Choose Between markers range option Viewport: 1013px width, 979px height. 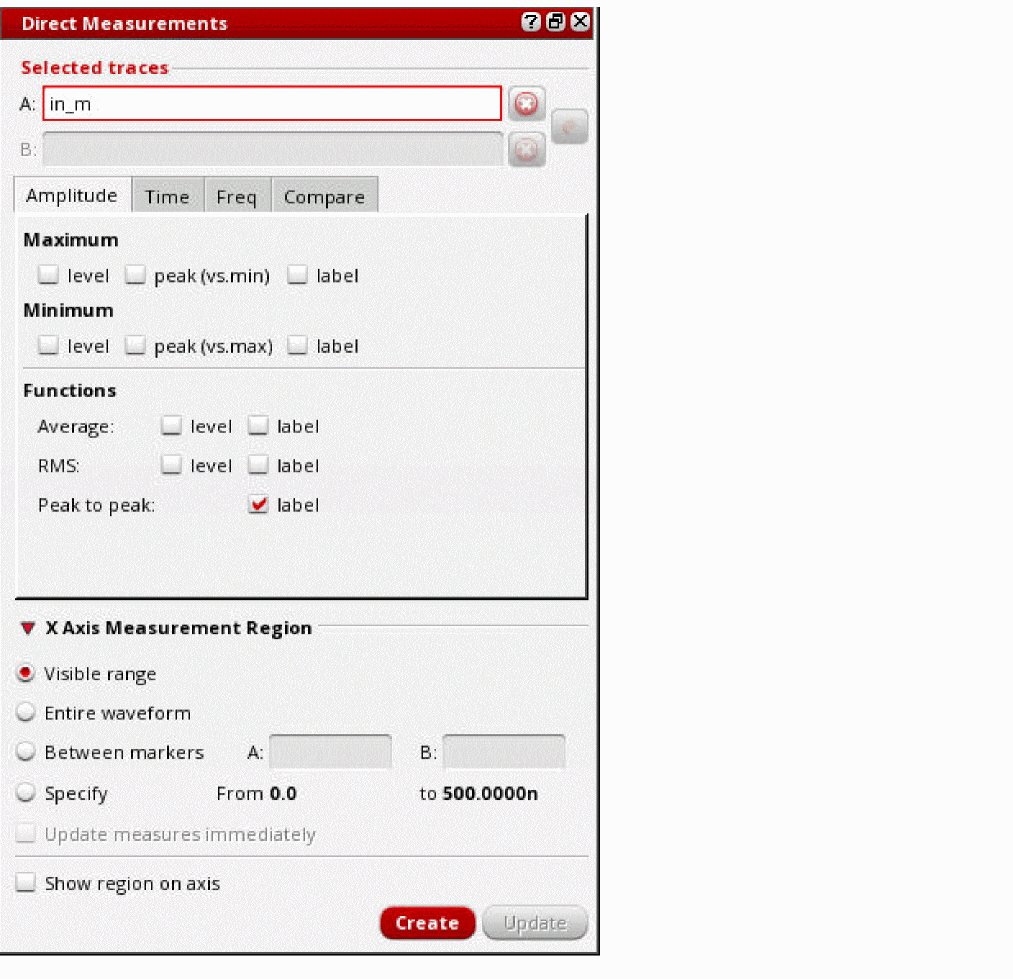[27, 753]
